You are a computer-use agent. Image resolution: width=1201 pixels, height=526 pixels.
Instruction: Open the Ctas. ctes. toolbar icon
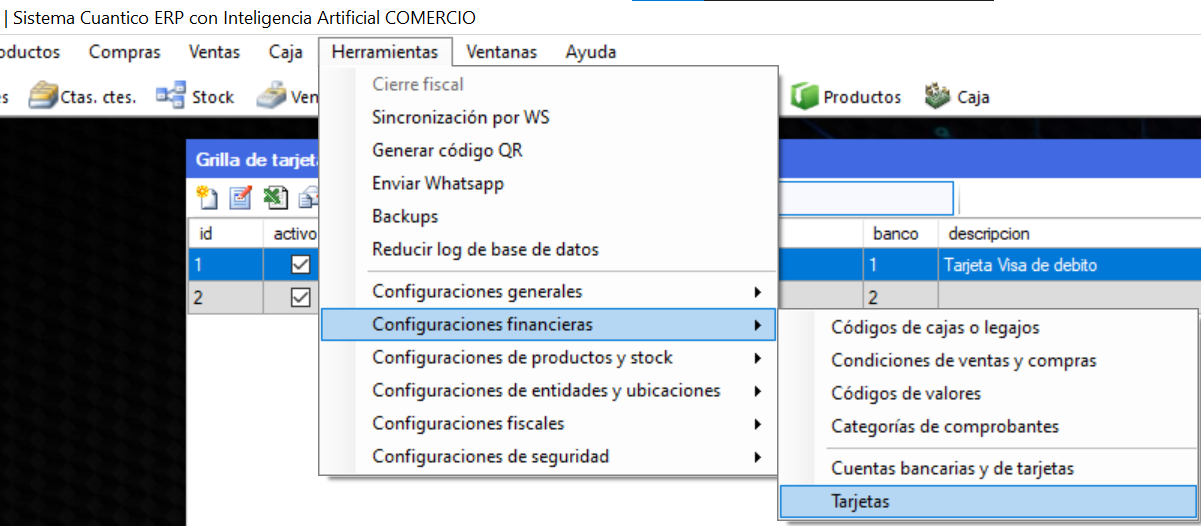tap(81, 97)
